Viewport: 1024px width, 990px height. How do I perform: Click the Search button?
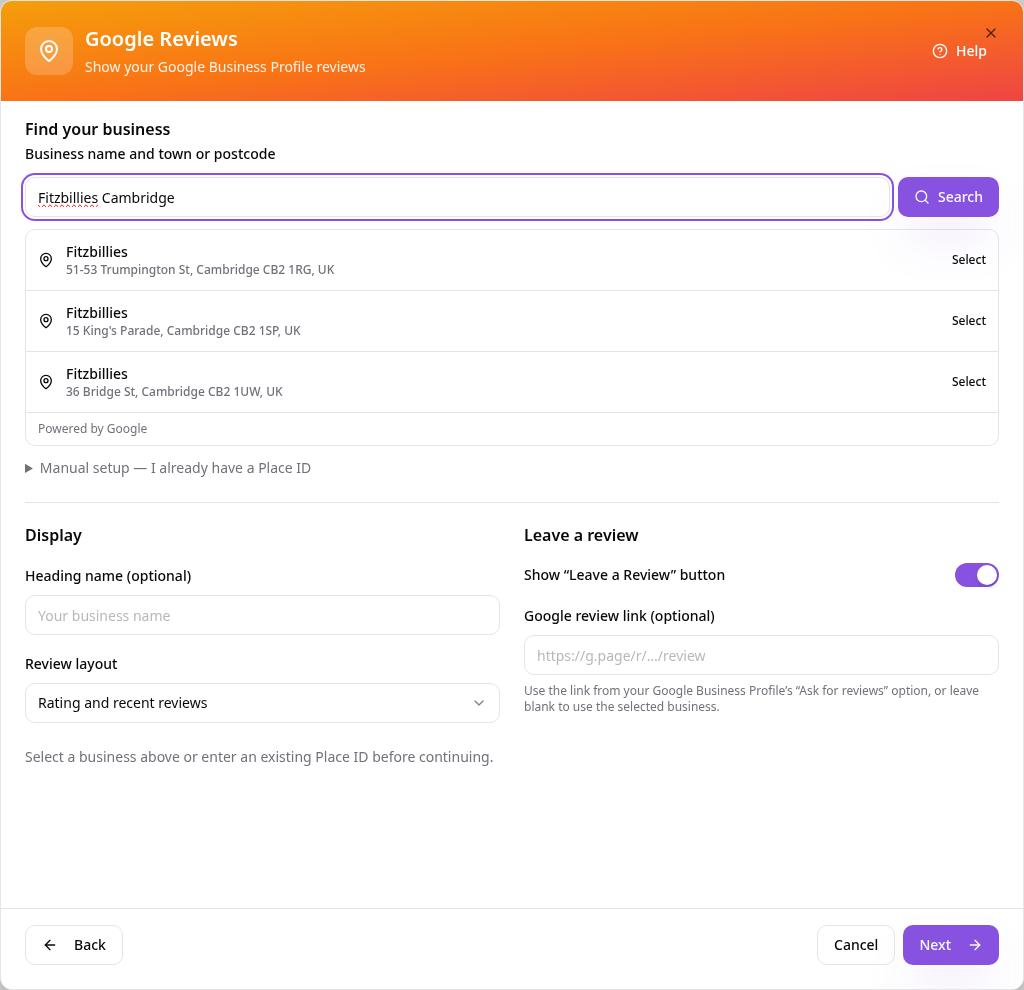[x=948, y=197]
